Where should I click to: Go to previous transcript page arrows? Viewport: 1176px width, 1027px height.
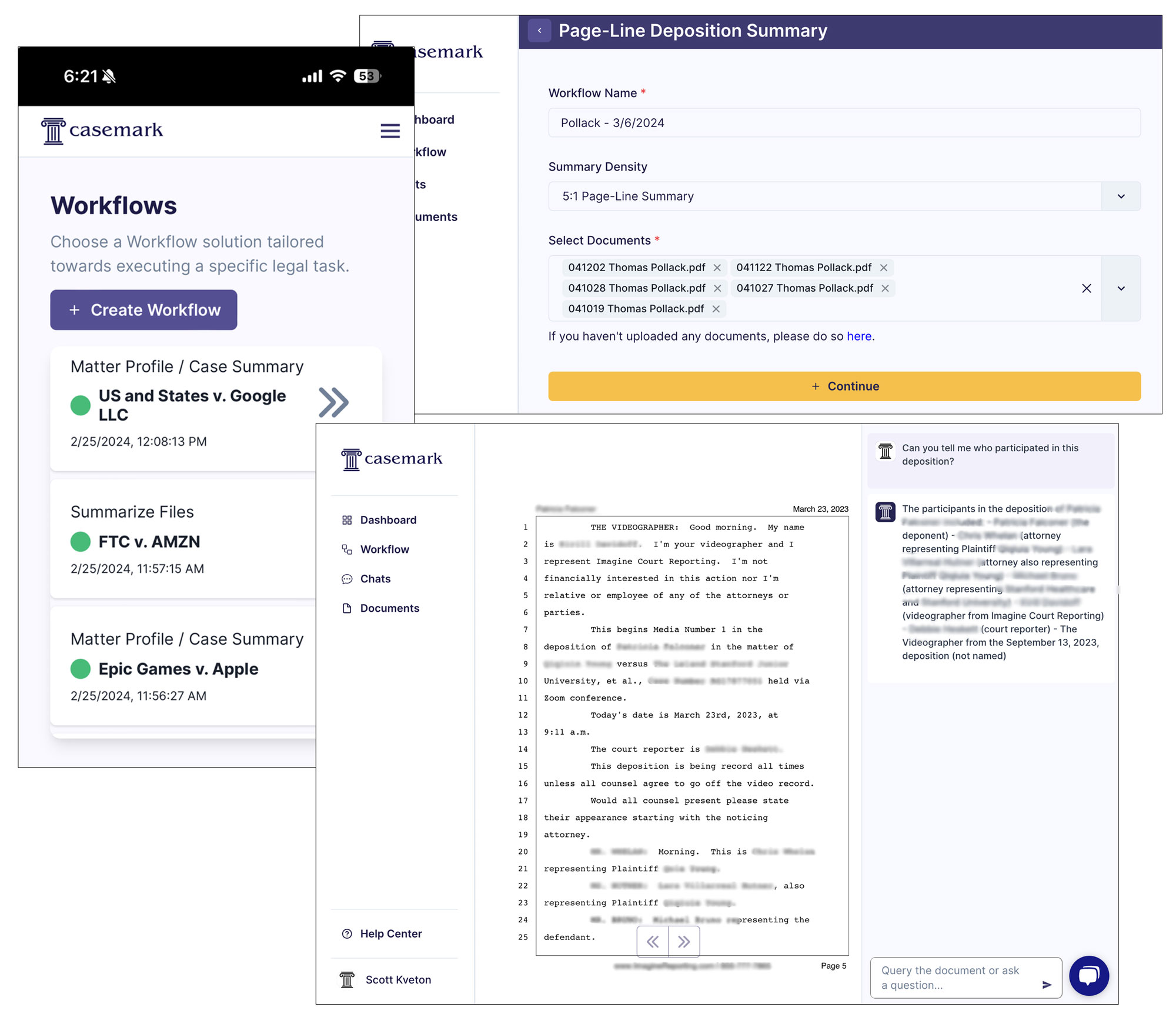coord(653,942)
